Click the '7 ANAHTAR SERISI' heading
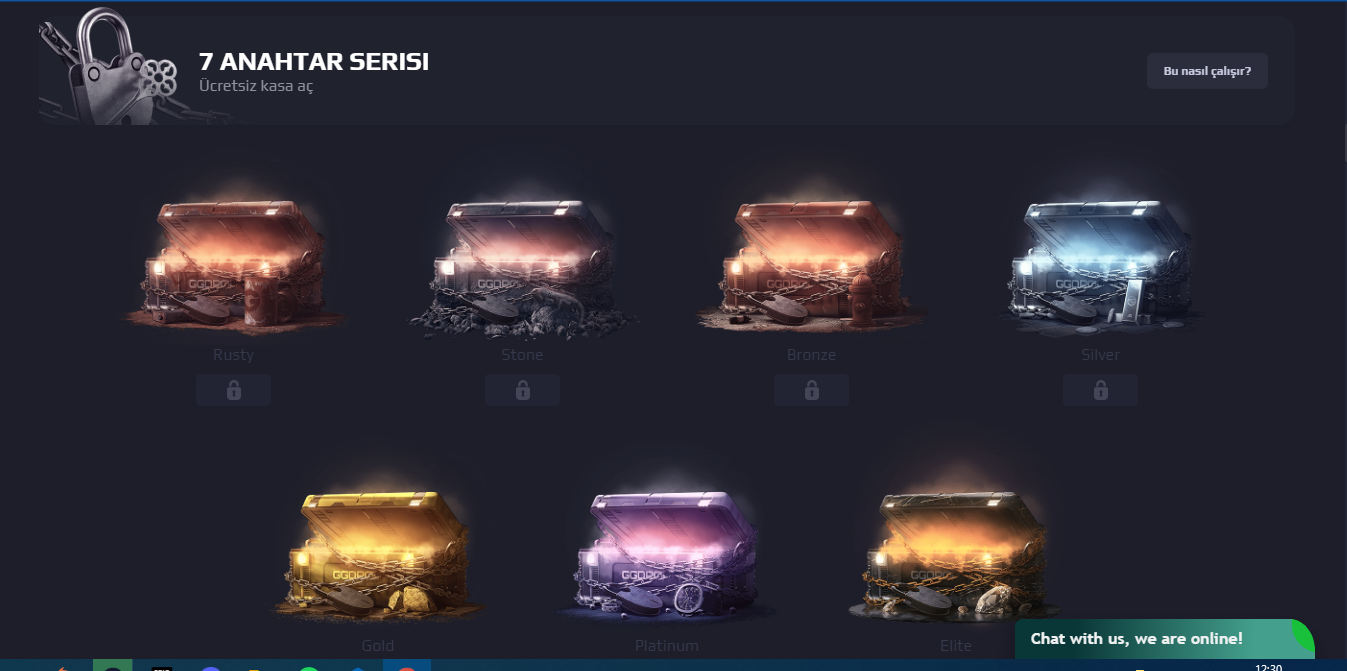Image resolution: width=1347 pixels, height=671 pixels. [314, 62]
